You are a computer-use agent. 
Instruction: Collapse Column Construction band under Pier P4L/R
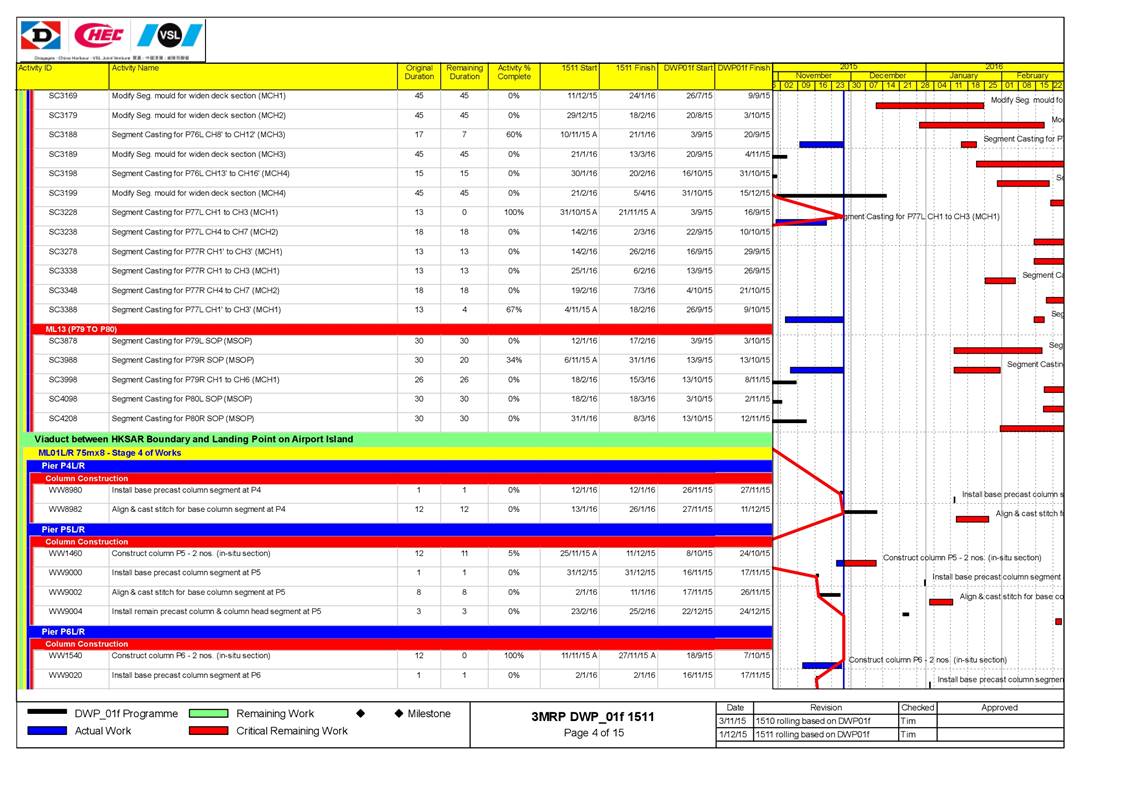coord(403,479)
